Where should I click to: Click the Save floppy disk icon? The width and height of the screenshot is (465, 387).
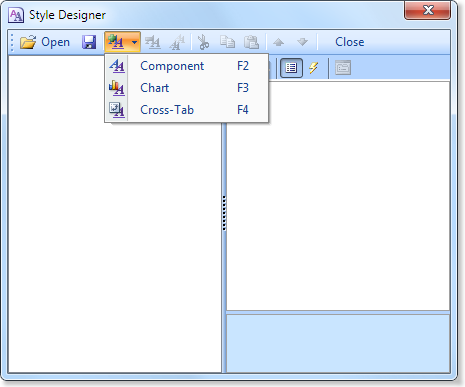89,42
